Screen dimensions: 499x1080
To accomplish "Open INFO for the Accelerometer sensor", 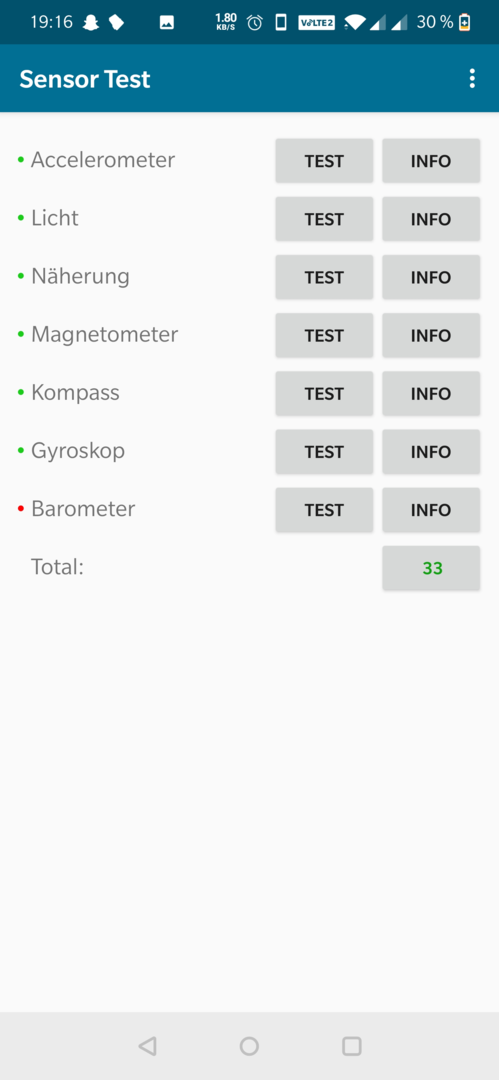I will 431,161.
